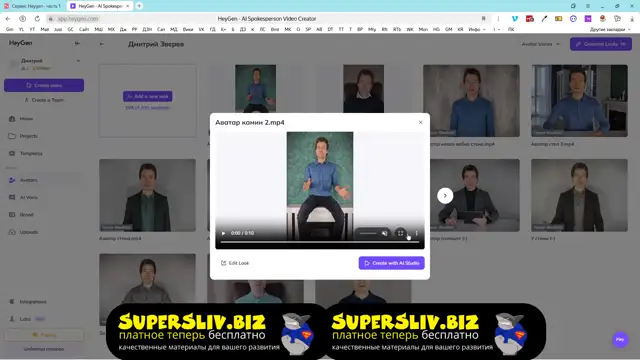The height and width of the screenshot is (360, 640).
Task: Open the Avatar Voices dropdown
Action: click(540, 44)
